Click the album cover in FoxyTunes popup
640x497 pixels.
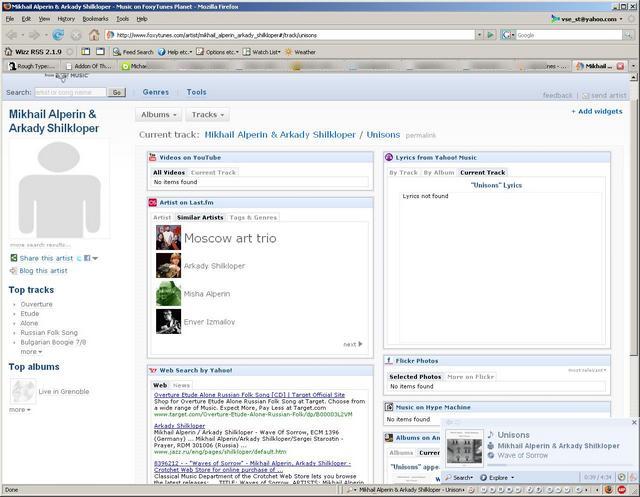464,448
